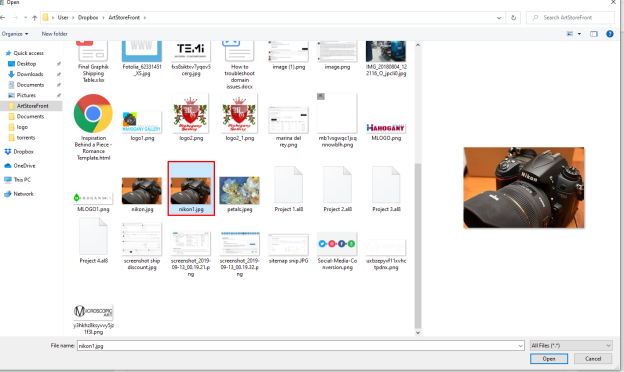624x372 pixels.
Task: Select Project 4.al8 file
Action: click(x=94, y=241)
